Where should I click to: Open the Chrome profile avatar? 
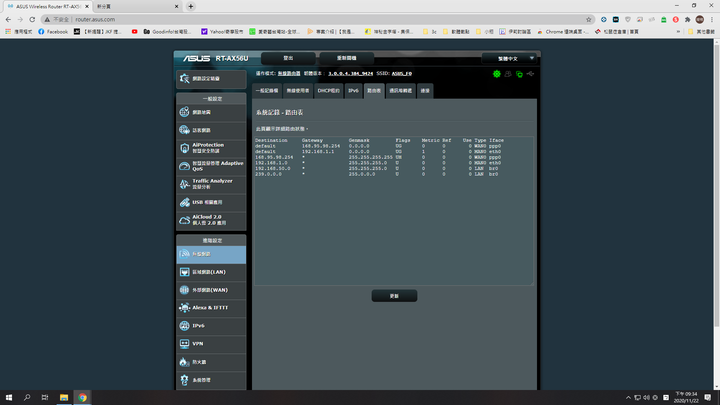699,19
